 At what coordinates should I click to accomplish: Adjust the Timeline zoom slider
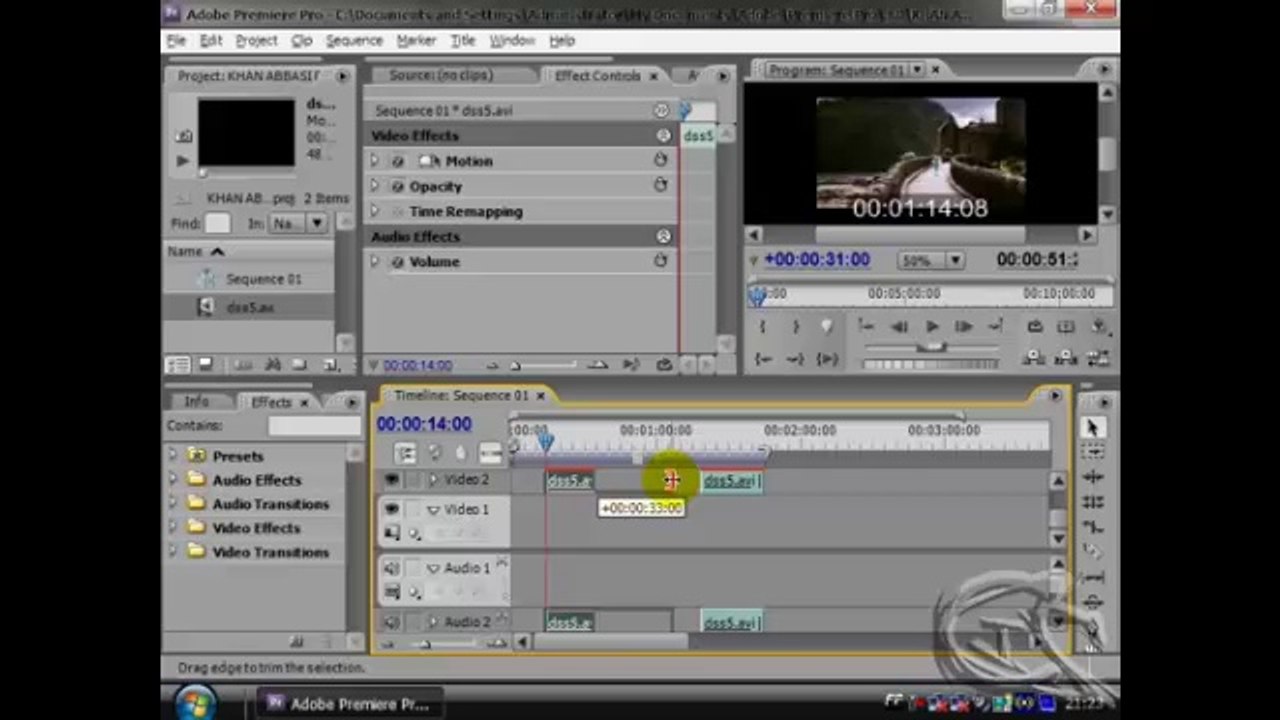pyautogui.click(x=425, y=644)
